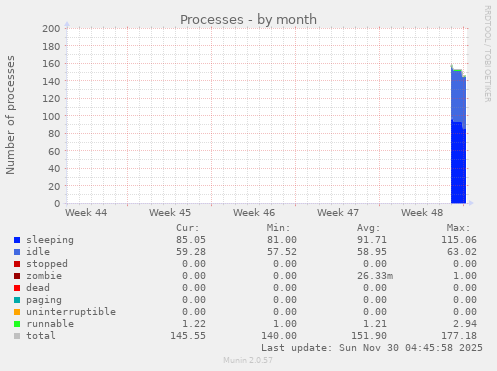Click the 'Processes - by month' title

pos(248,20)
